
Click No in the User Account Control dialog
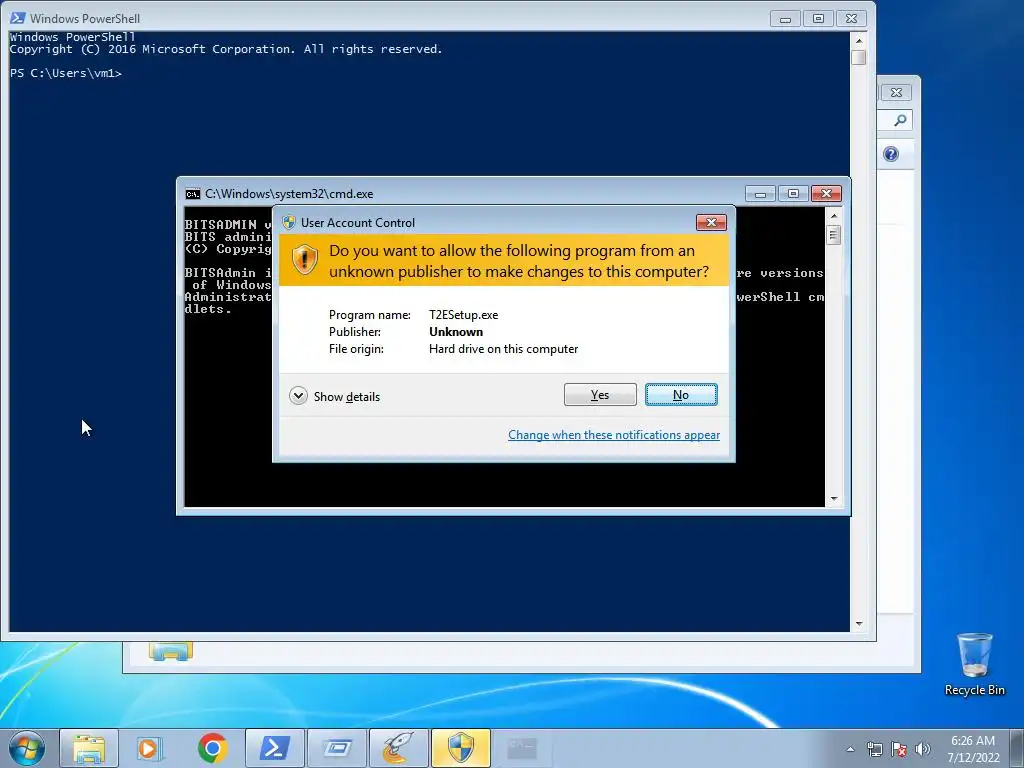681,394
